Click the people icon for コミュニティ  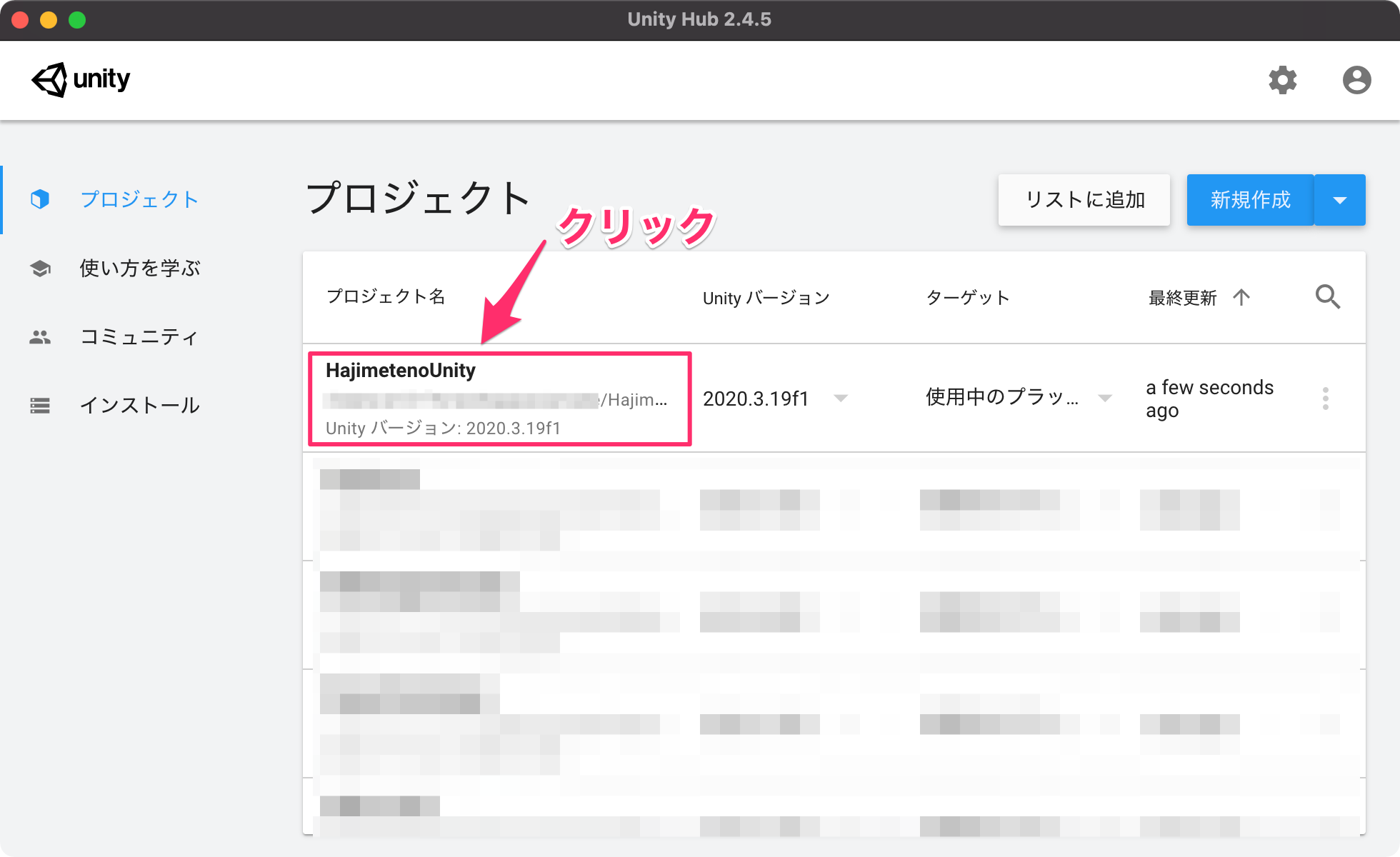click(40, 337)
